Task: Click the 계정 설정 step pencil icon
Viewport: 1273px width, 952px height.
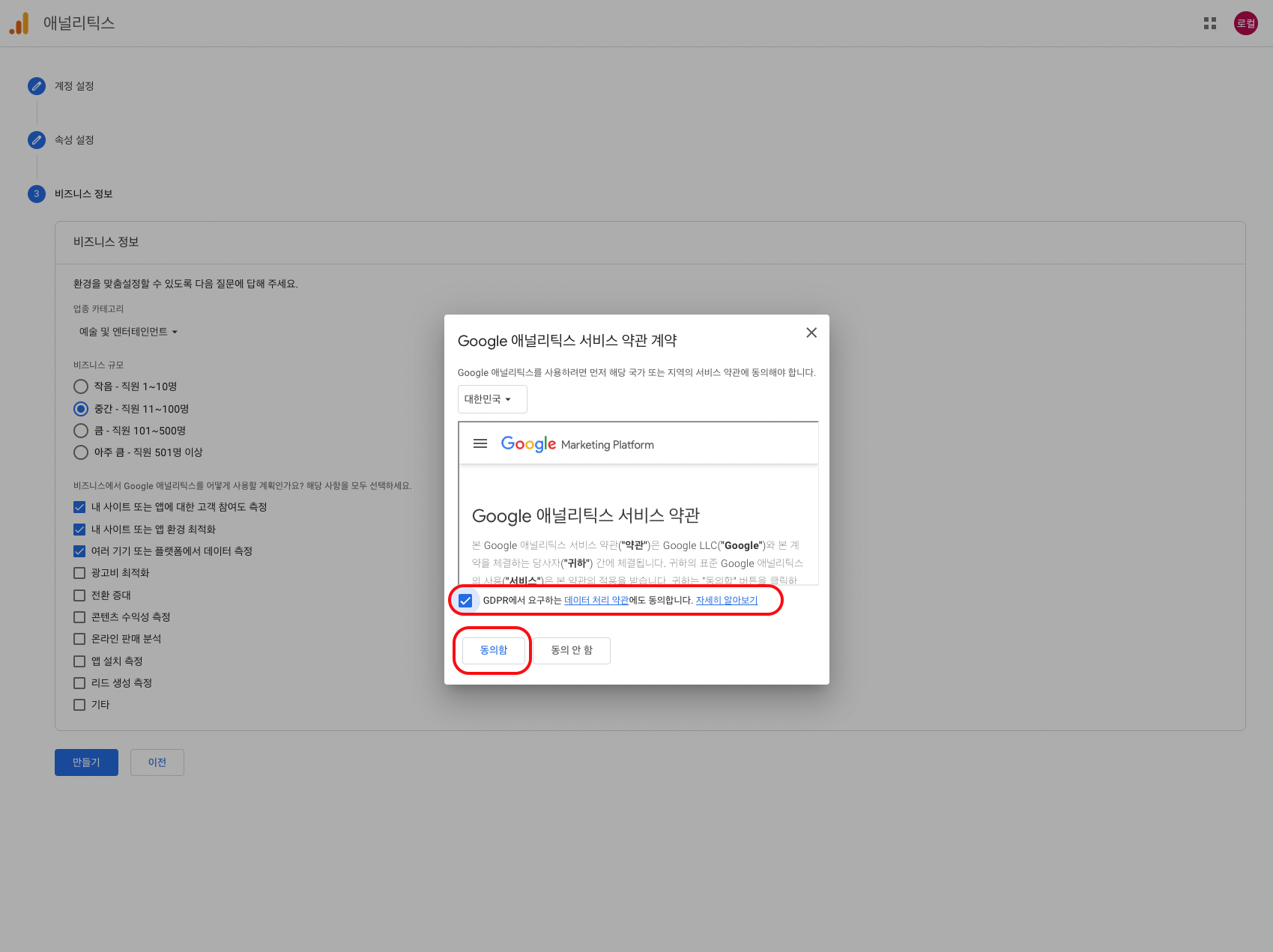Action: [x=37, y=86]
